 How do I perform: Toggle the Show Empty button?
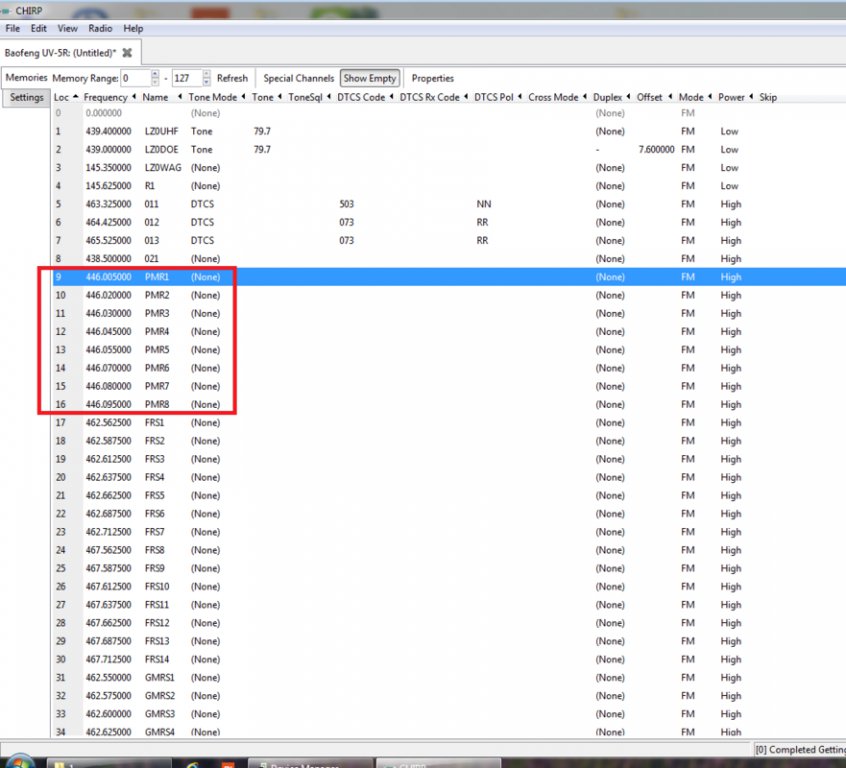point(369,78)
